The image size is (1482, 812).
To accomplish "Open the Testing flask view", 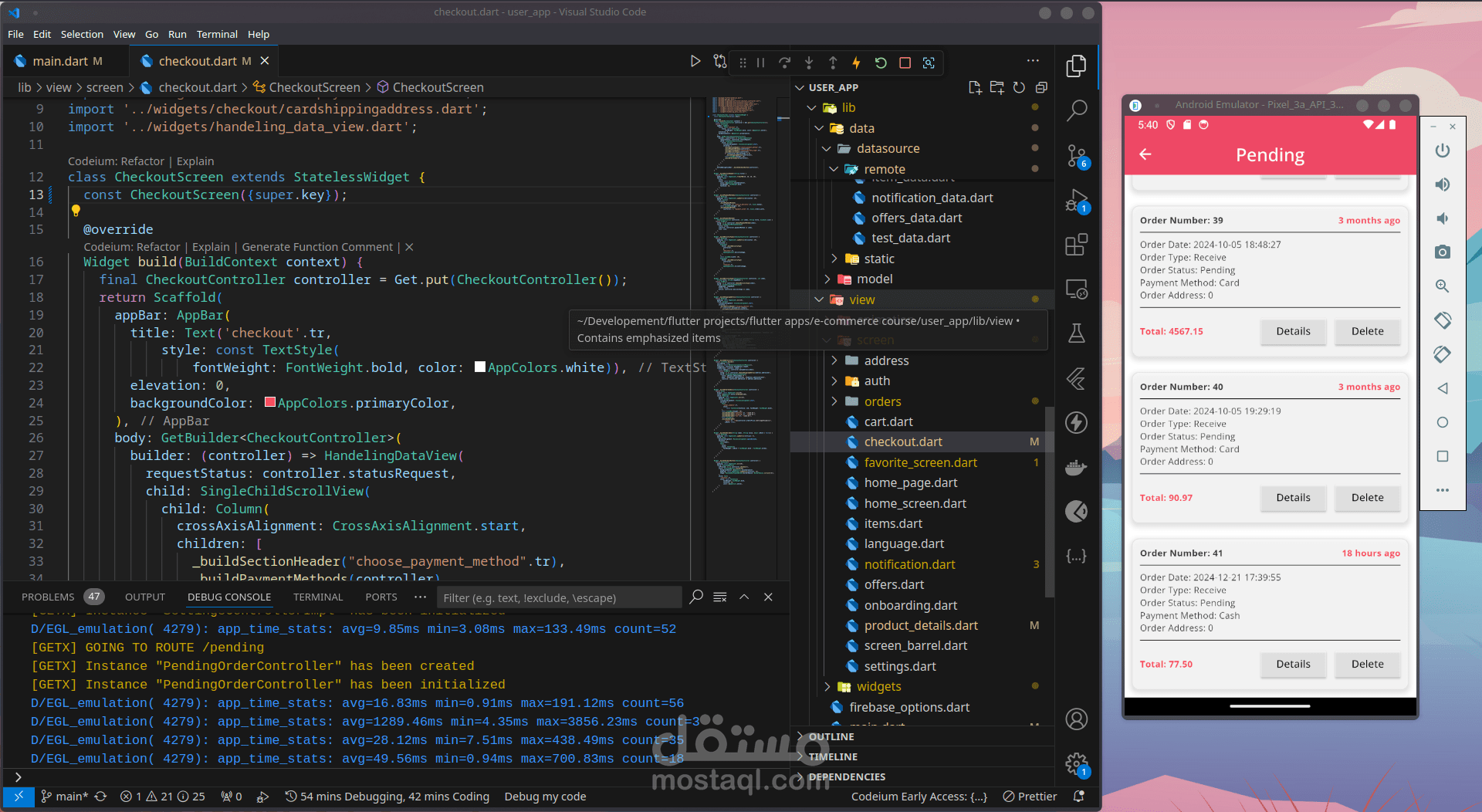I will [1076, 333].
